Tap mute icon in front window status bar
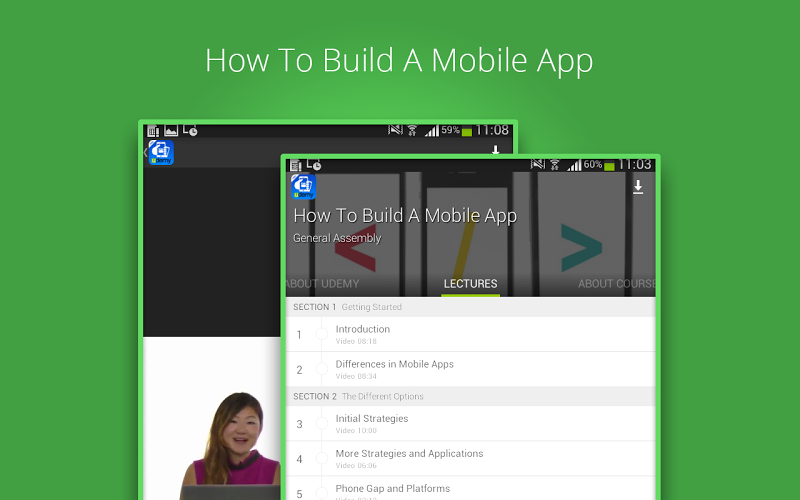The width and height of the screenshot is (800, 500). [538, 164]
